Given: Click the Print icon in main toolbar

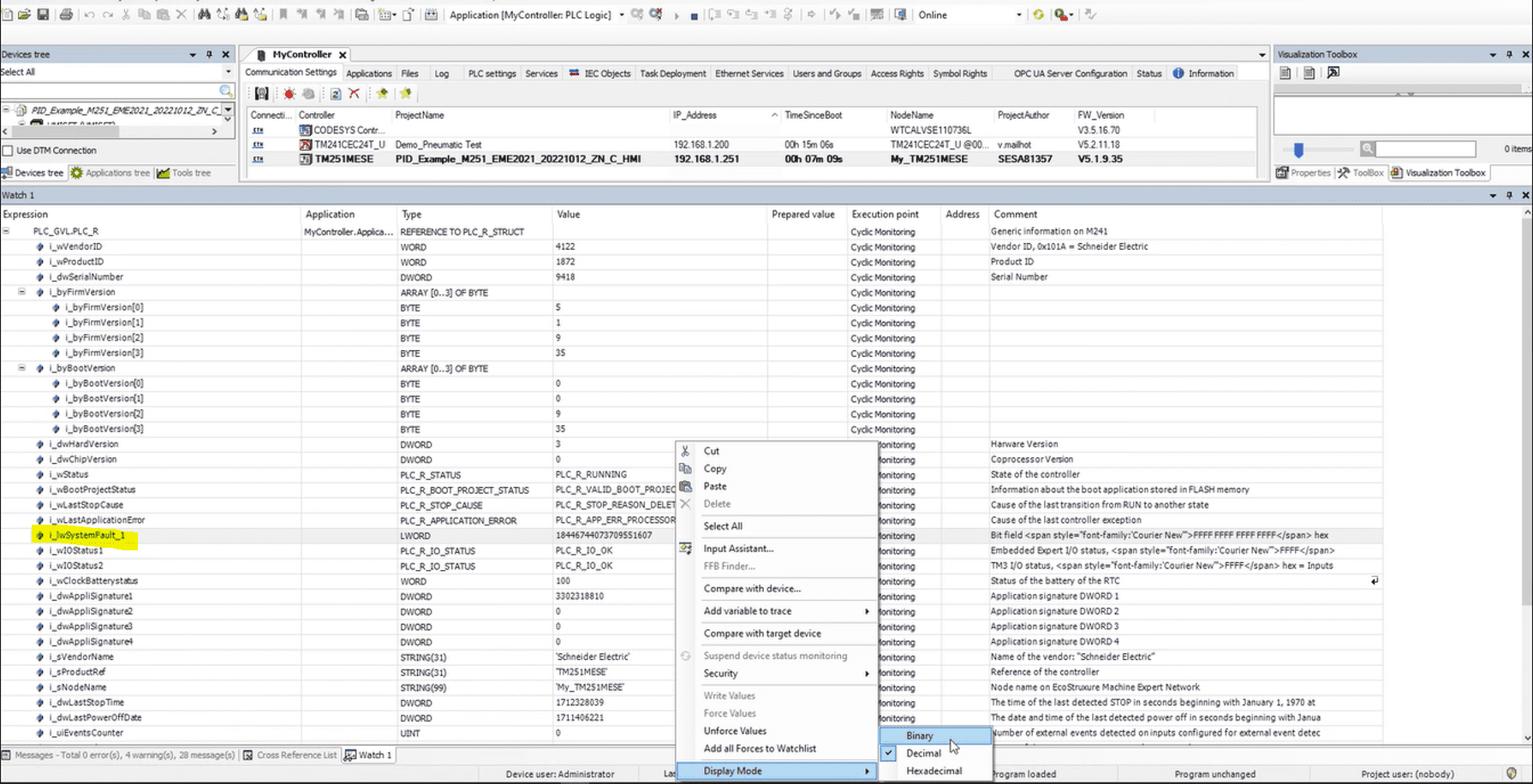Looking at the screenshot, I should pyautogui.click(x=66, y=15).
